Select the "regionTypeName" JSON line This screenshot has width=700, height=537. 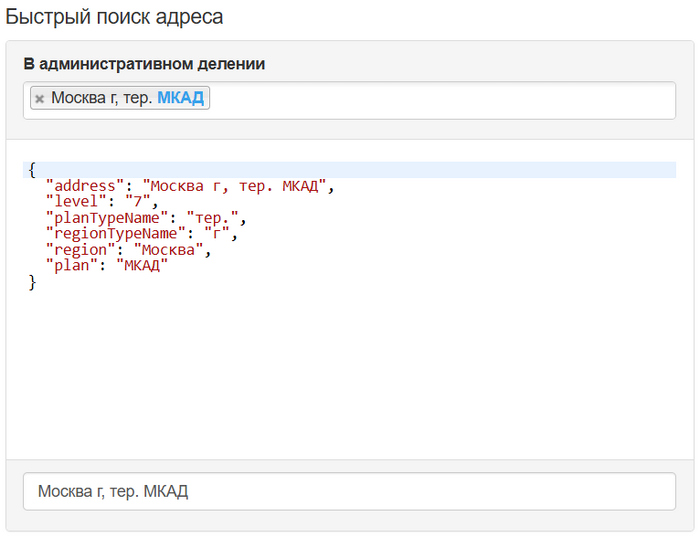point(142,234)
